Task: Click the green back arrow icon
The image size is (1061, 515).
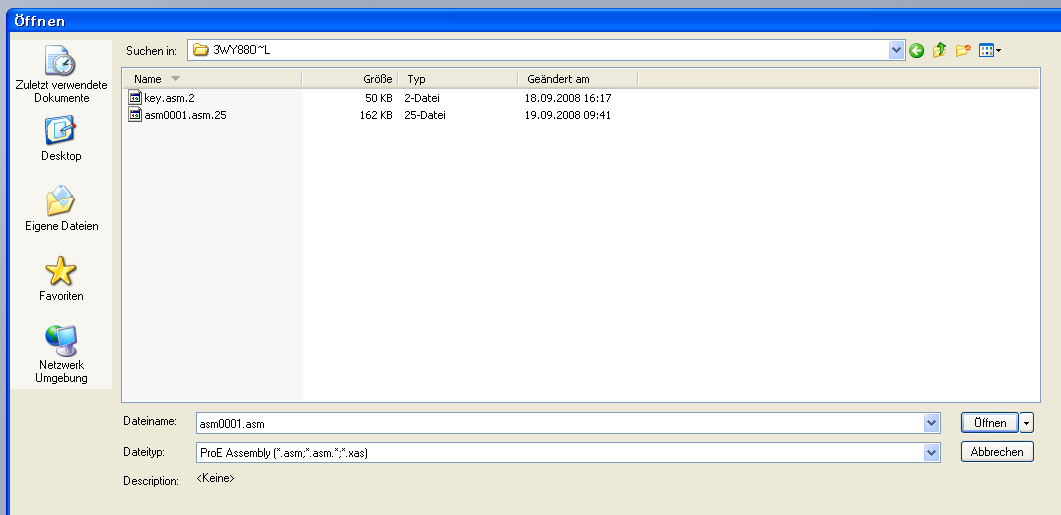Action: tap(916, 50)
